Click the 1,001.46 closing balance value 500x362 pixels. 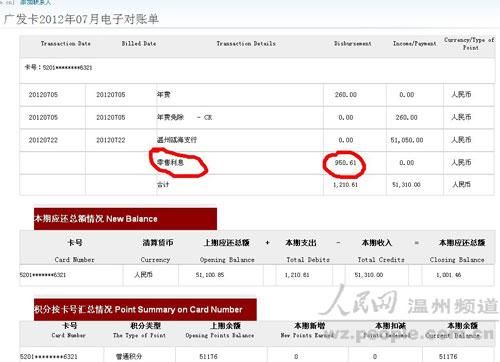(449, 275)
